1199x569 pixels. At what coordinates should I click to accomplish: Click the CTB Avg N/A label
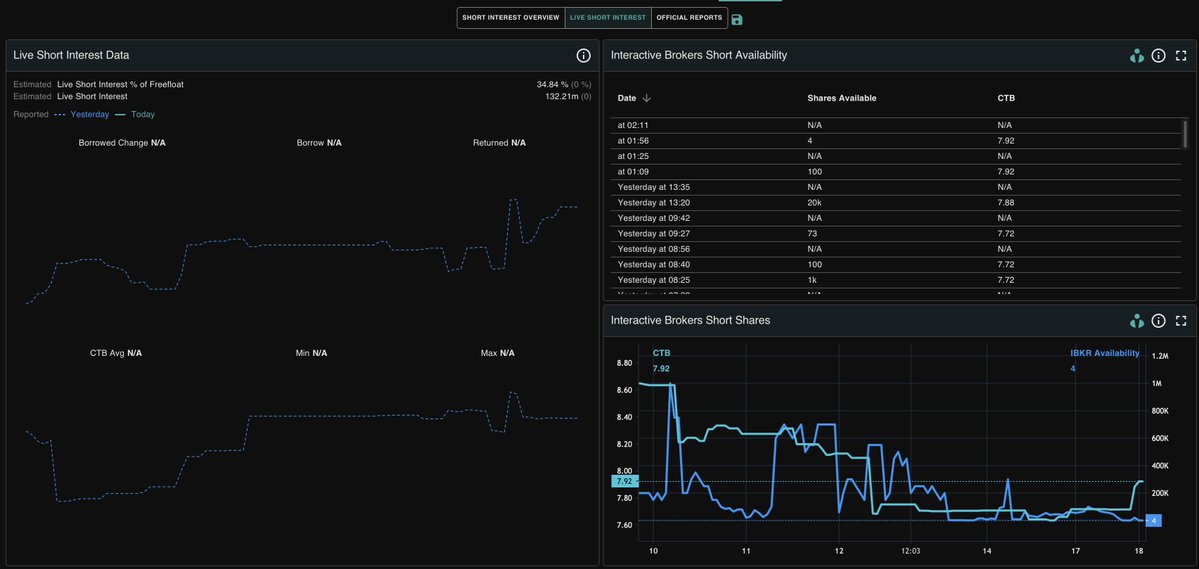115,353
